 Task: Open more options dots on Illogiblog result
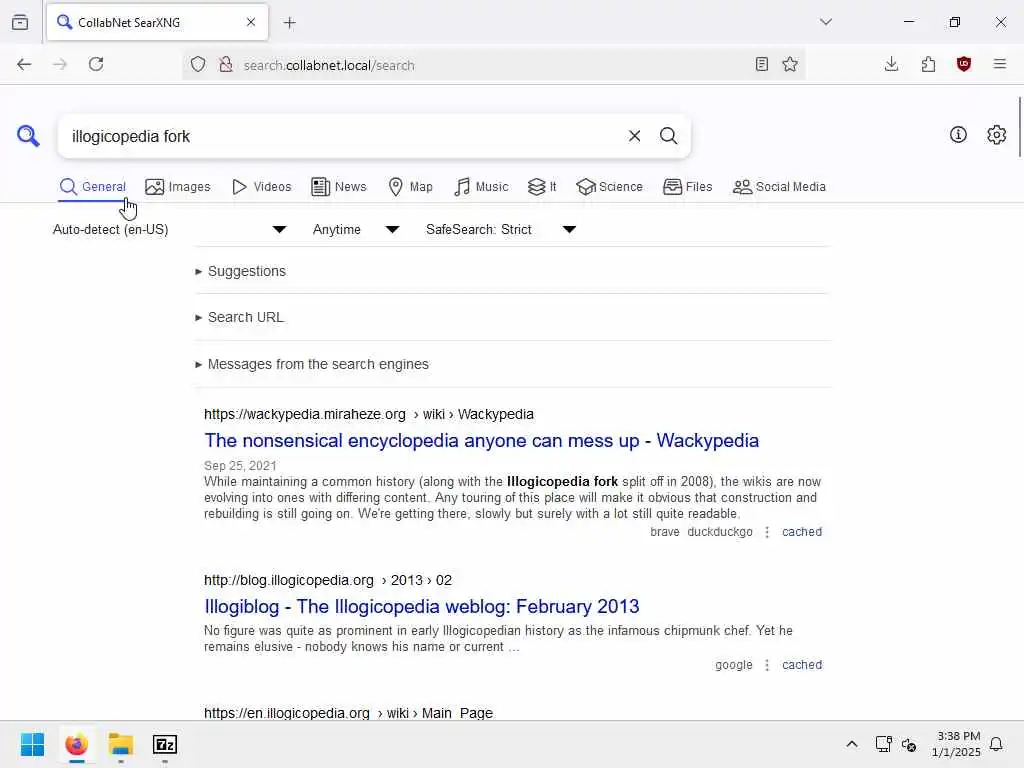click(767, 665)
